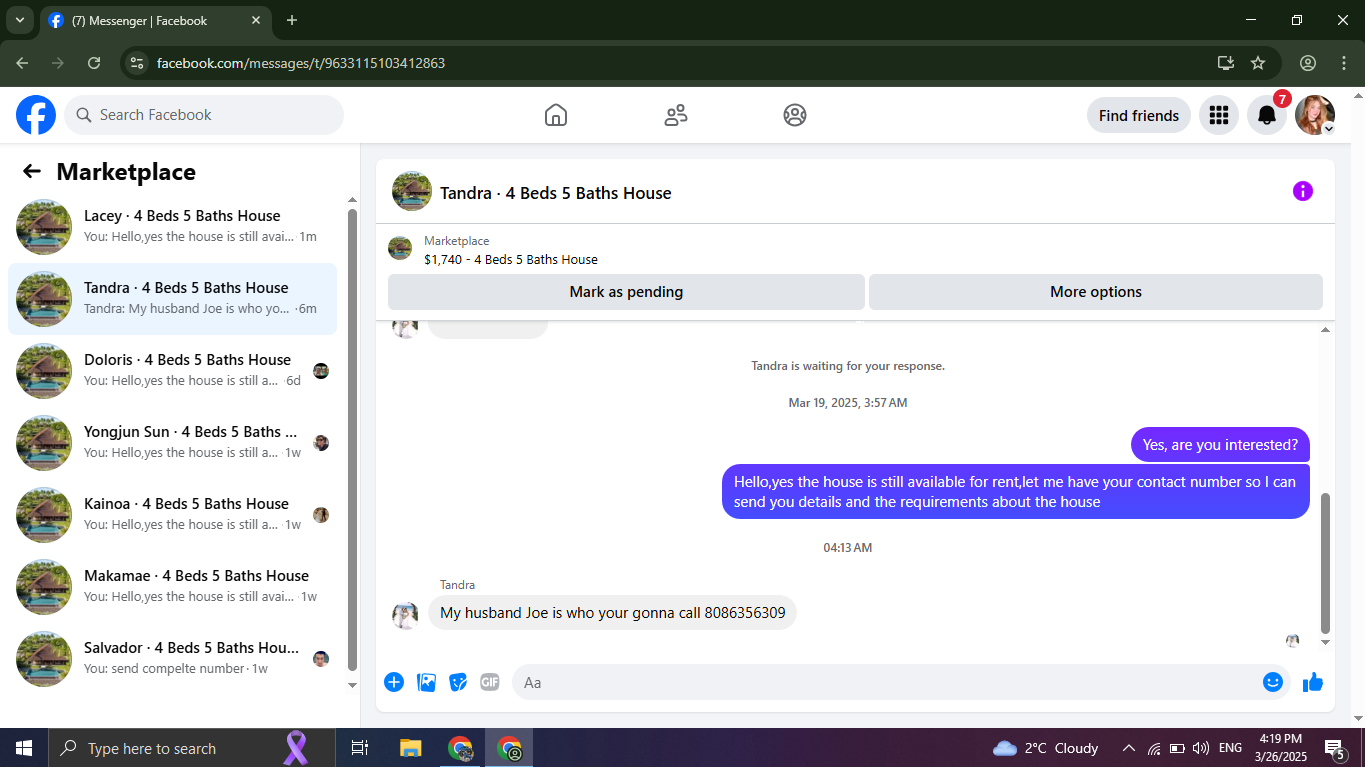Click the Aa message input field

pos(885,682)
